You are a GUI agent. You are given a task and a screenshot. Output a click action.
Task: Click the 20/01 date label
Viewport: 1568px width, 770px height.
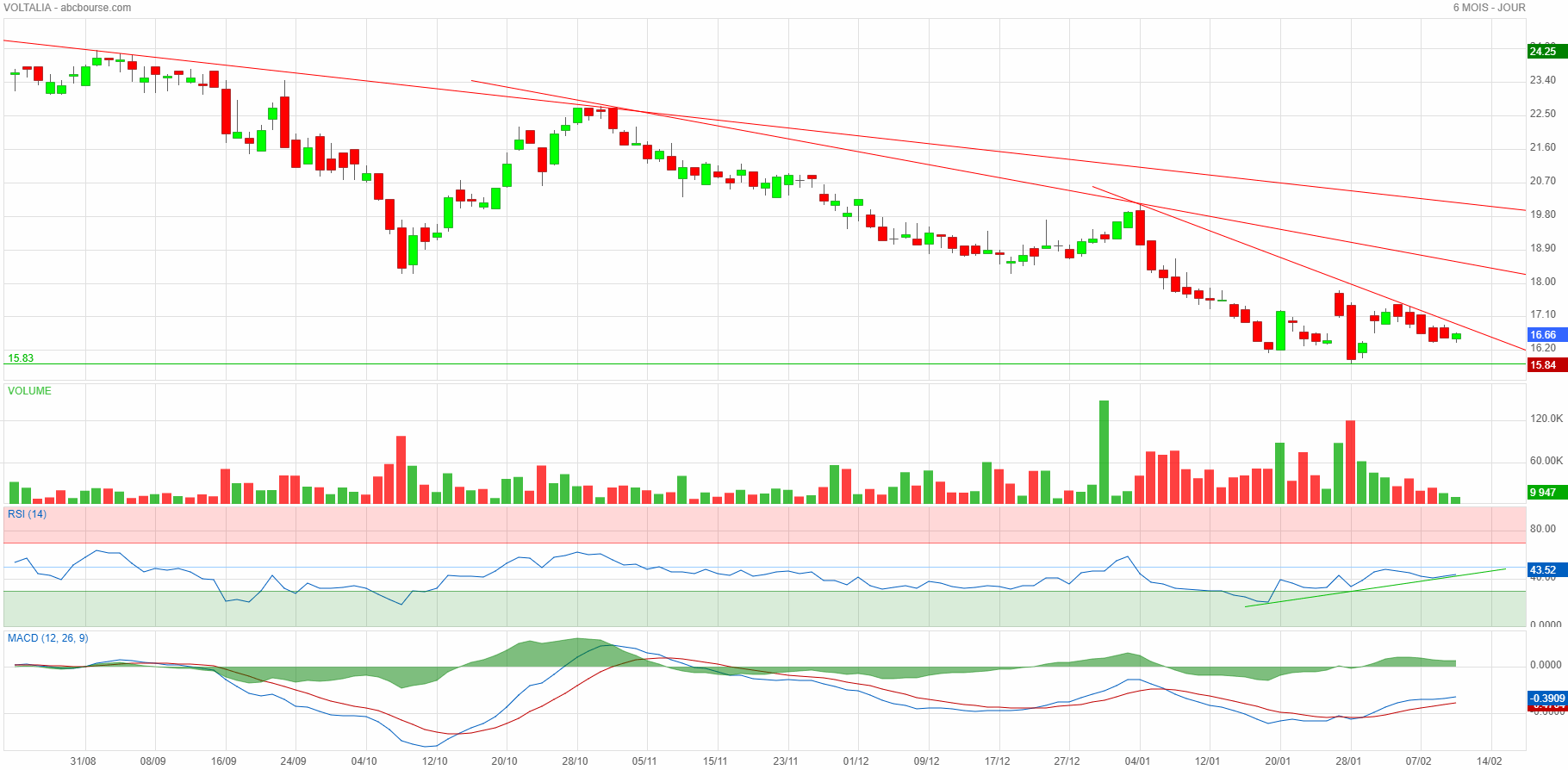pyautogui.click(x=1278, y=761)
